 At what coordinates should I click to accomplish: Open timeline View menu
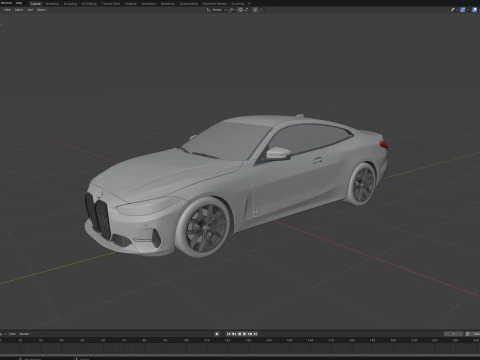pyautogui.click(x=12, y=334)
